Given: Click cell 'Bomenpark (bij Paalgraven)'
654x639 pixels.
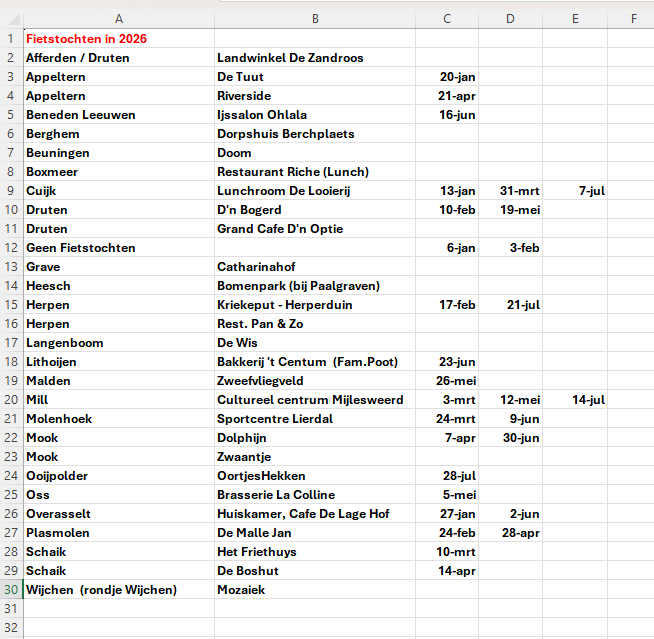Looking at the screenshot, I should (315, 286).
